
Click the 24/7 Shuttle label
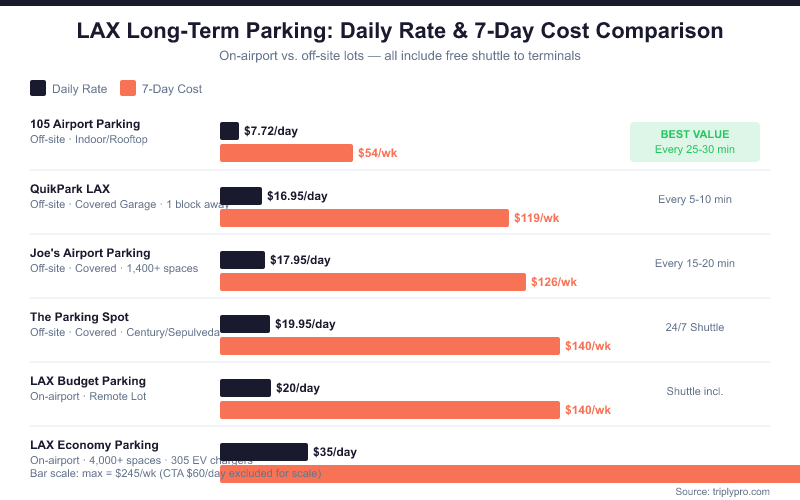pos(695,327)
